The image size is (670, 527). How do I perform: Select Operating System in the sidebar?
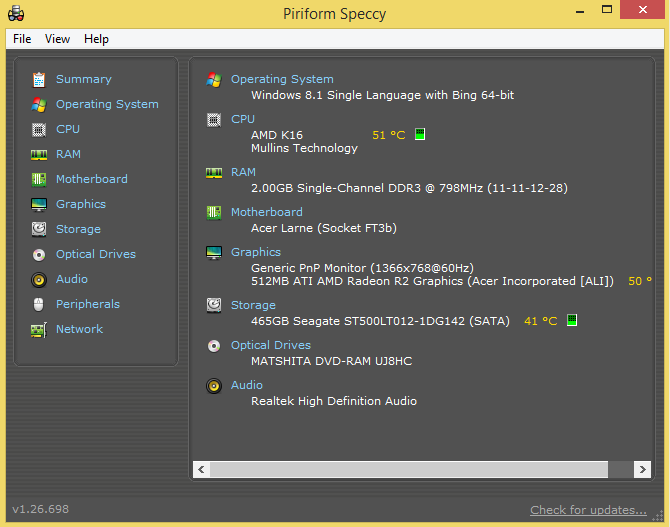pyautogui.click(x=107, y=104)
